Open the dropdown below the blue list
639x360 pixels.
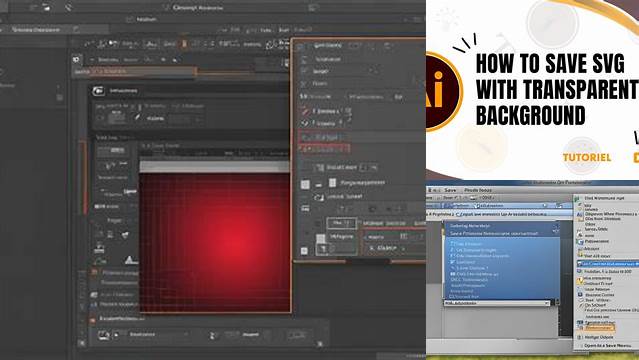(497, 303)
